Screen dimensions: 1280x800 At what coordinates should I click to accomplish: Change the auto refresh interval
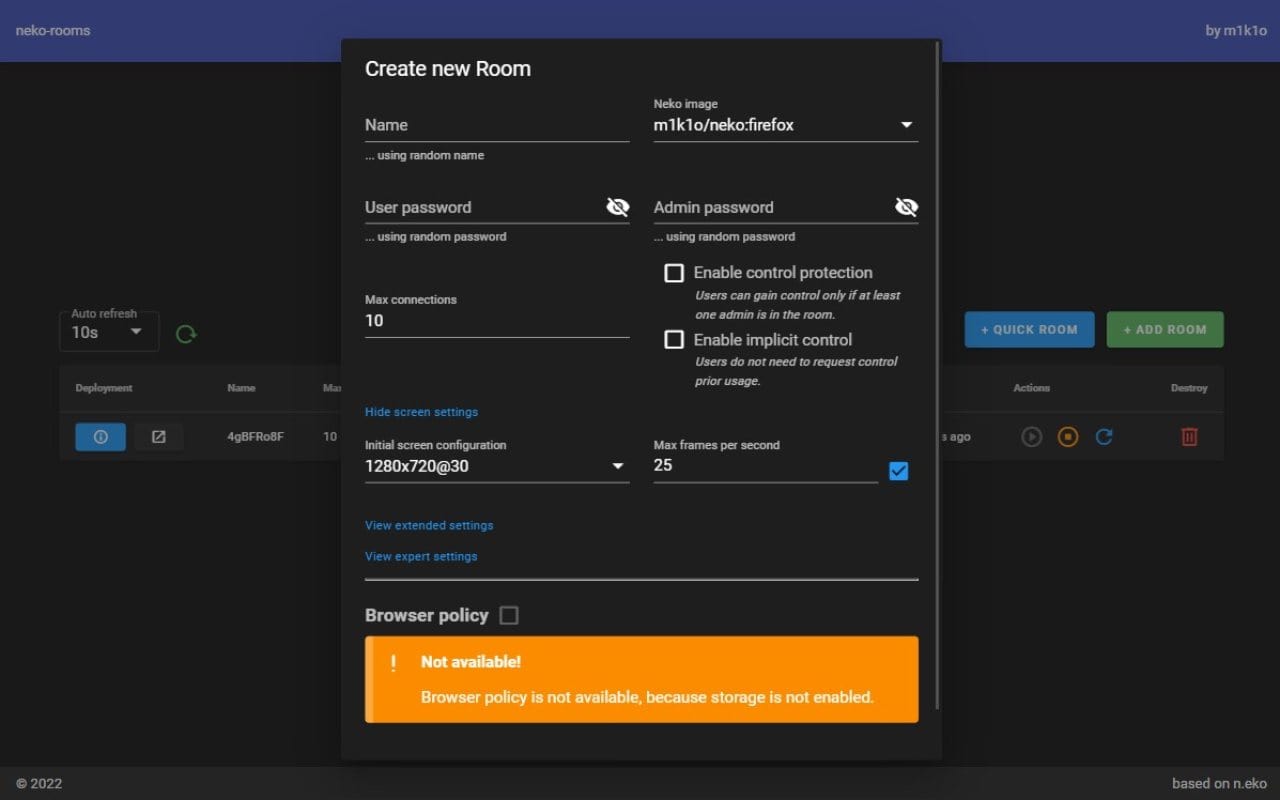(108, 330)
